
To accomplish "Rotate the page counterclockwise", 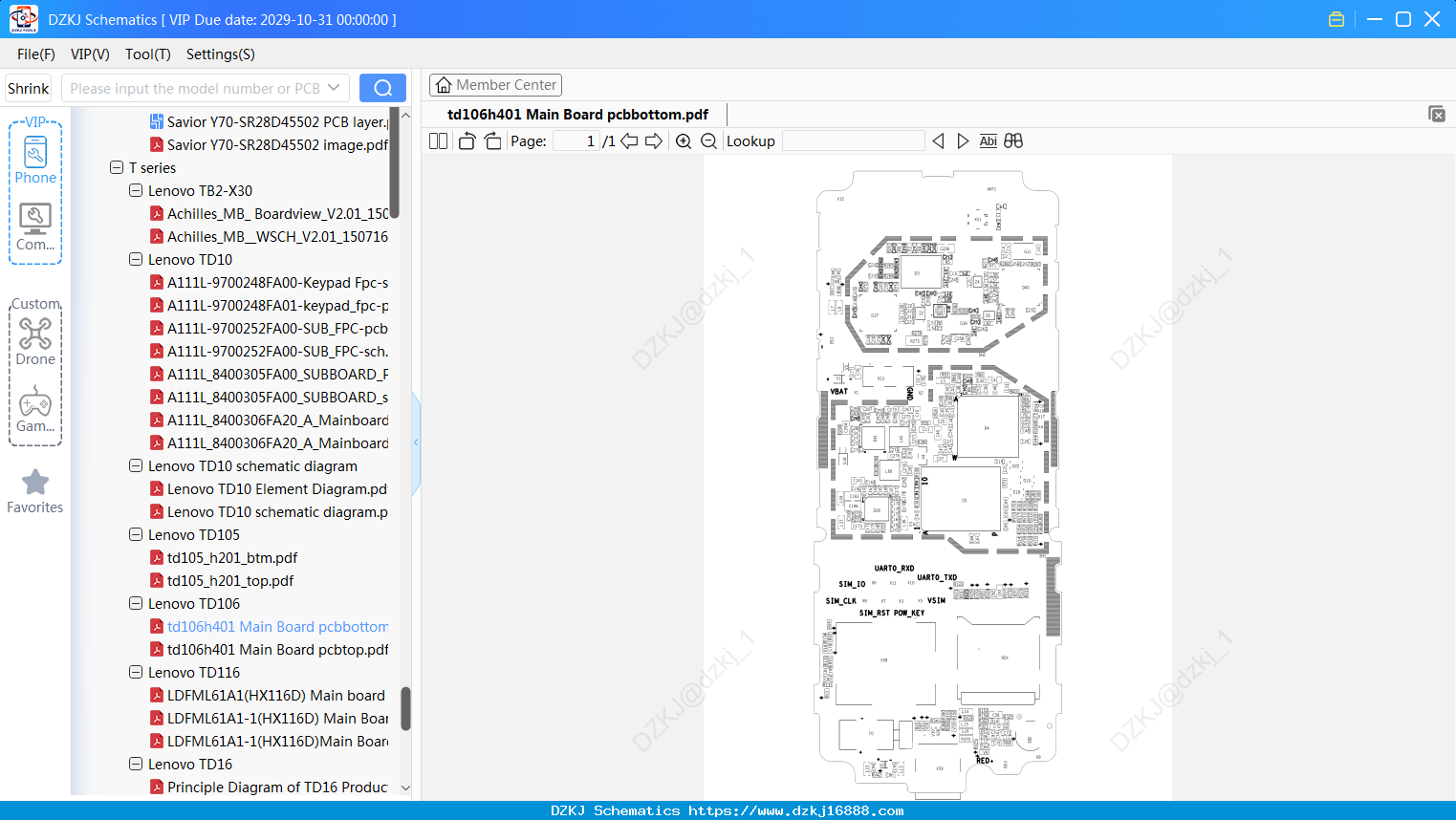I will [x=467, y=141].
